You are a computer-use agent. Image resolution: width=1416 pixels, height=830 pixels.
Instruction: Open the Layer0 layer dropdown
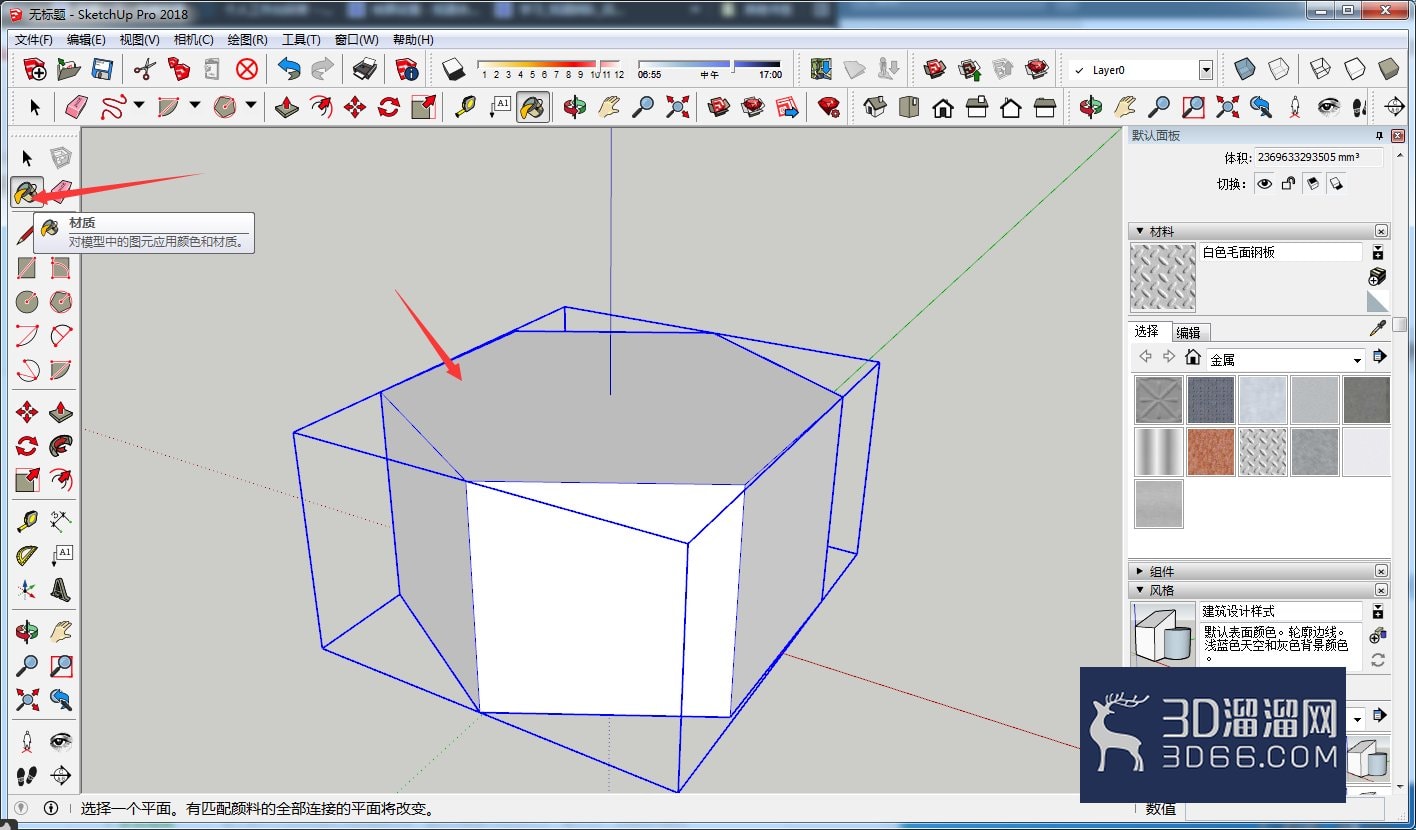tap(1205, 70)
